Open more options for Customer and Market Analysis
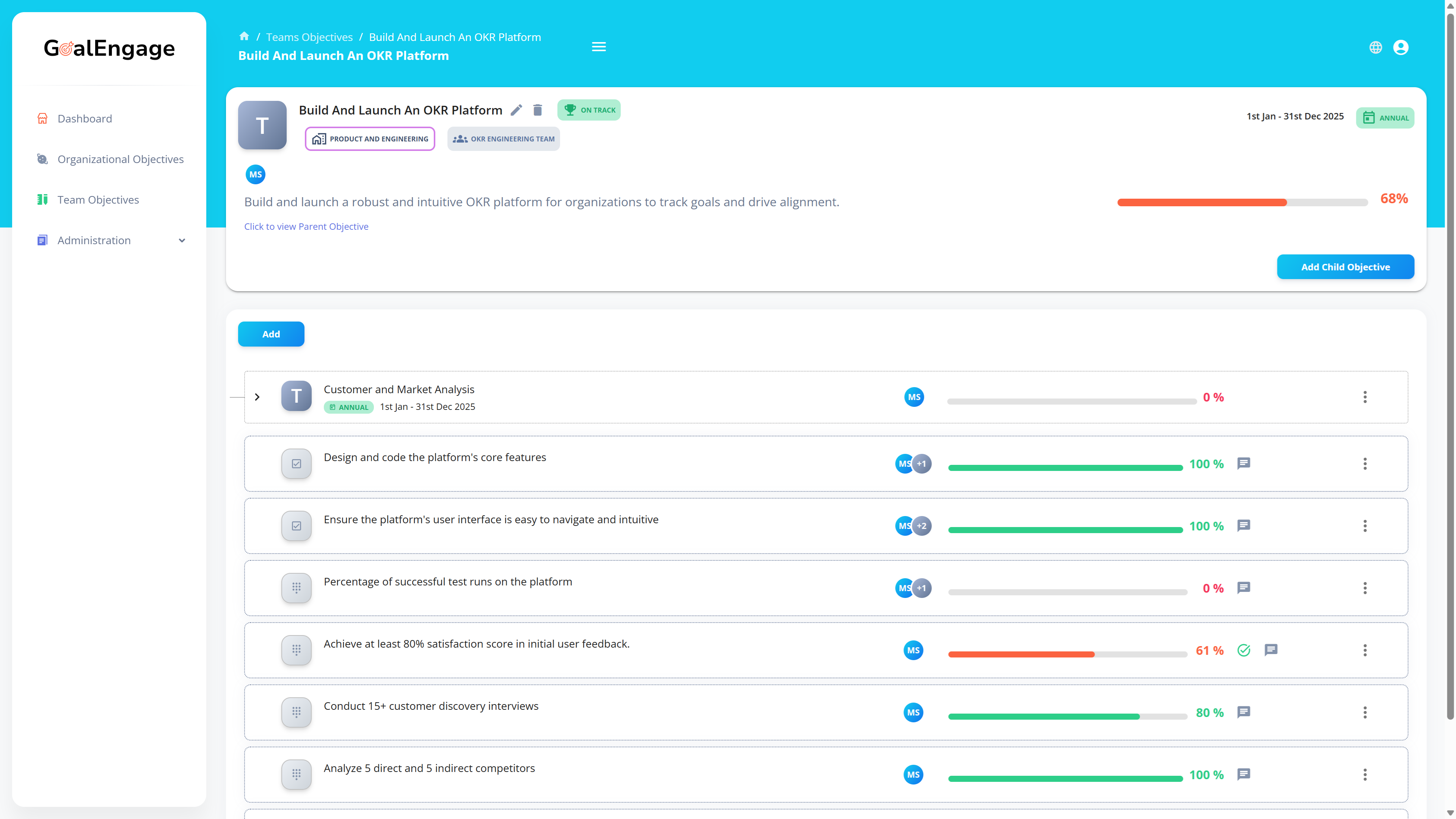The width and height of the screenshot is (1456, 819). tap(1365, 397)
